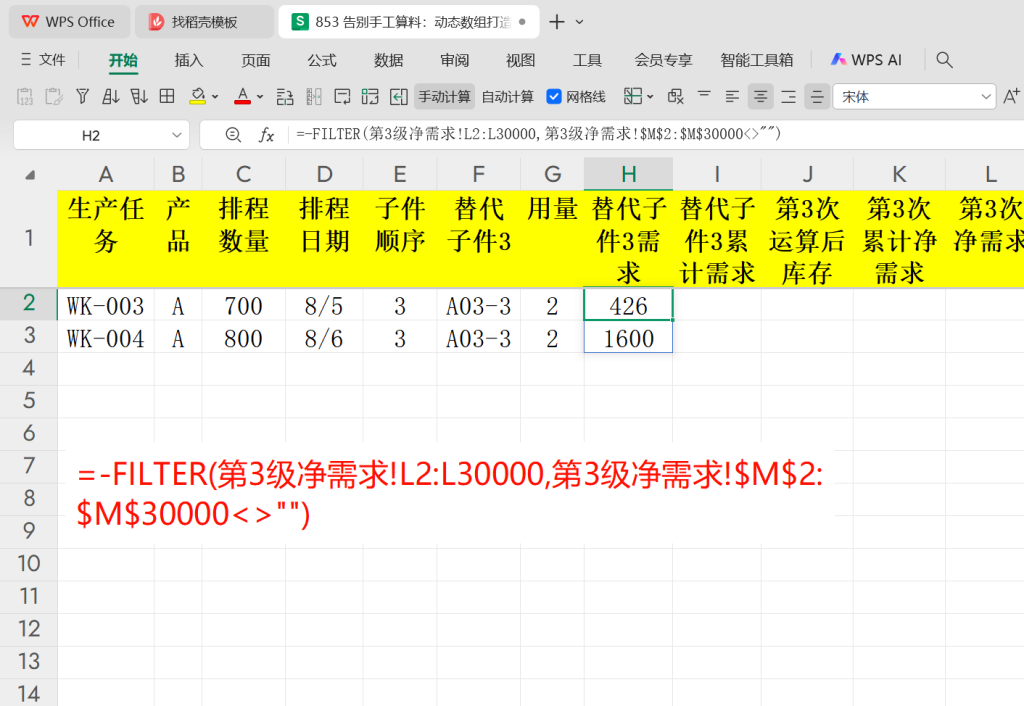Toggle the left align text icon
This screenshot has width=1024, height=706.
(x=732, y=97)
